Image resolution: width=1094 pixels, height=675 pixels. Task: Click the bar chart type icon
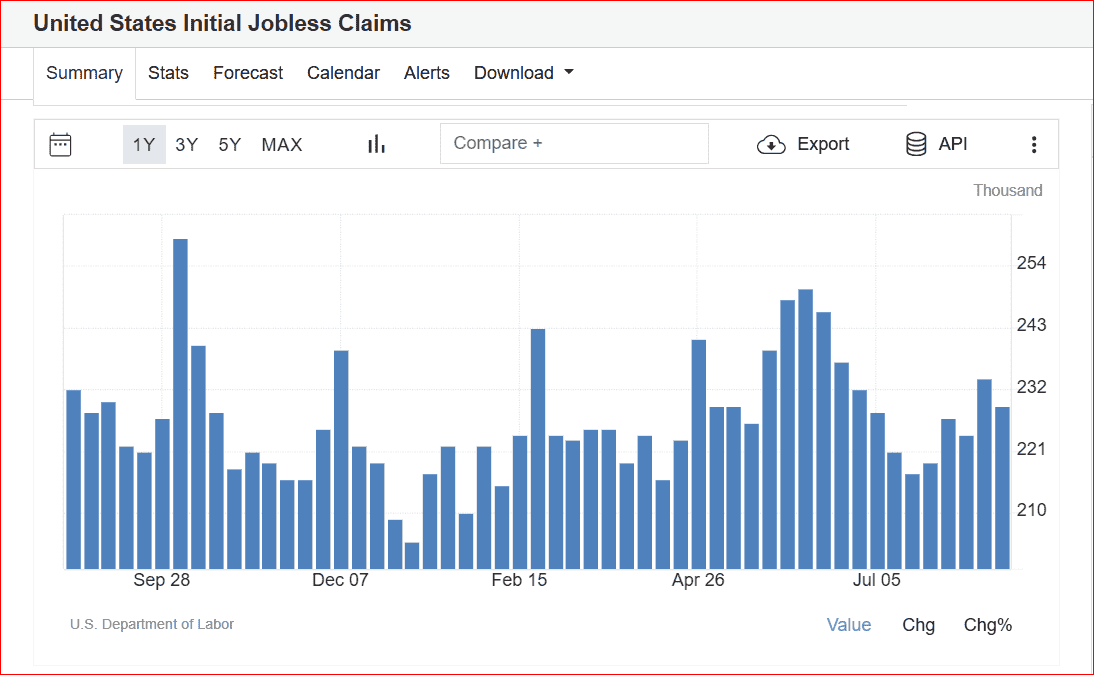tap(376, 145)
